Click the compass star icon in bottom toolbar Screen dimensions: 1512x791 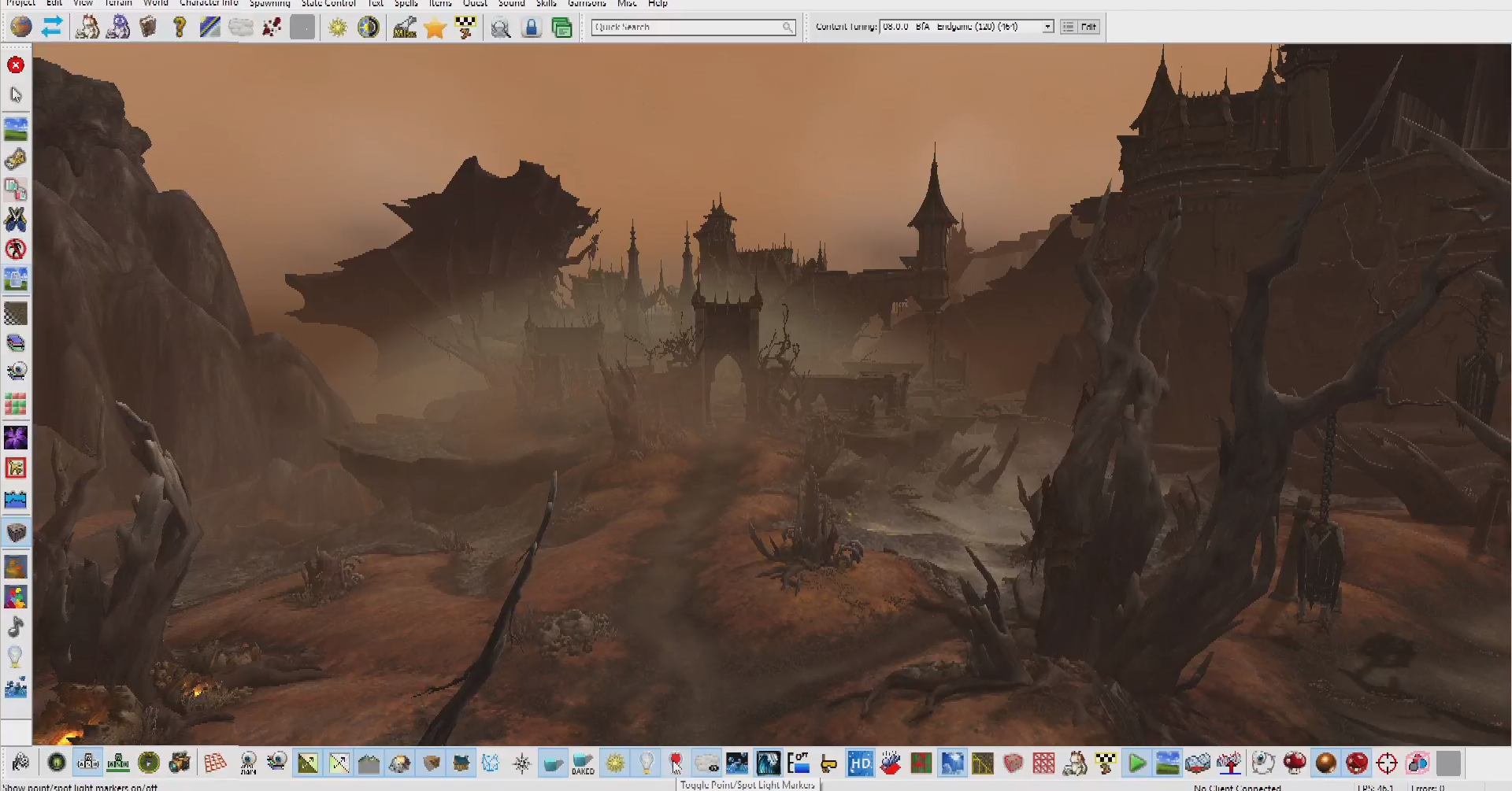click(x=521, y=763)
